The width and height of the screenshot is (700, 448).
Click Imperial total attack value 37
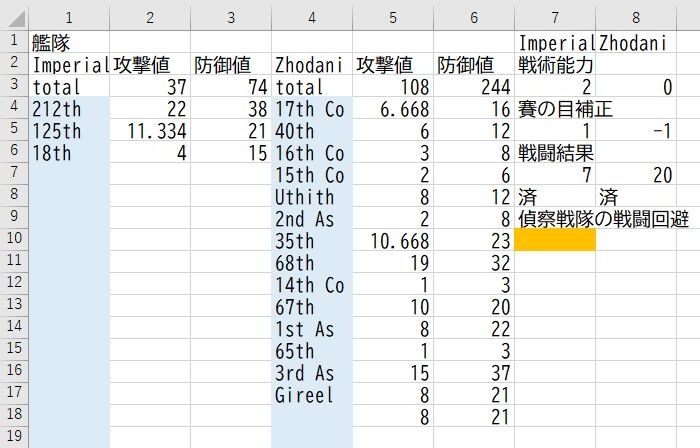click(x=150, y=86)
